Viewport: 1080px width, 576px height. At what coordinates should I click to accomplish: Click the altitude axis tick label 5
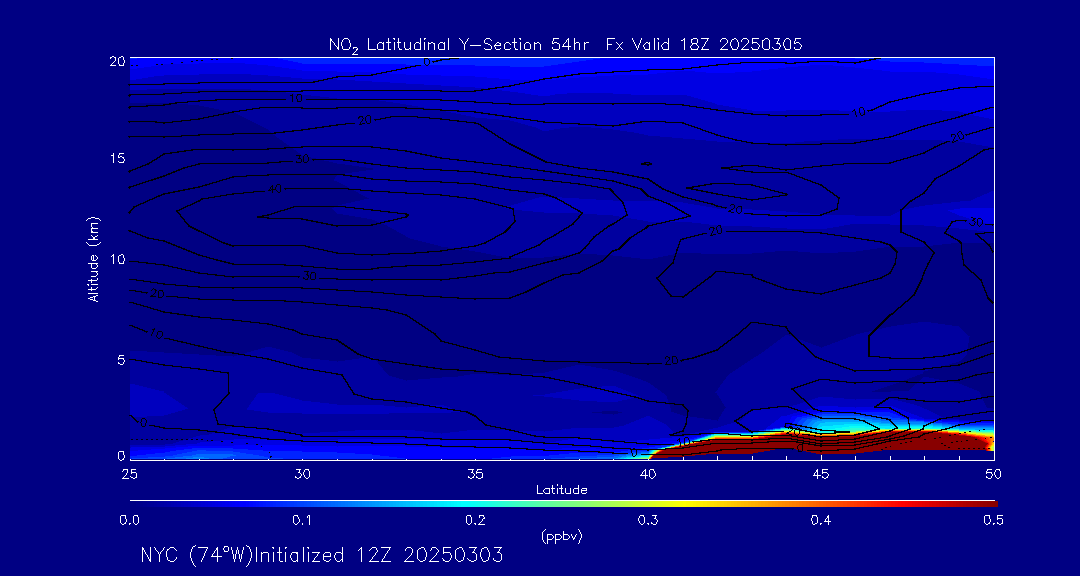121,360
